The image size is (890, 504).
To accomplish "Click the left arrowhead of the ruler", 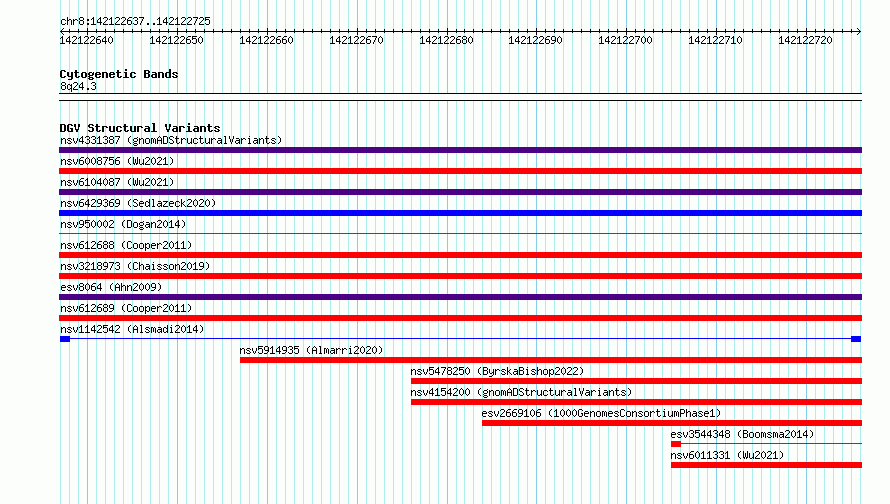I will click(62, 31).
